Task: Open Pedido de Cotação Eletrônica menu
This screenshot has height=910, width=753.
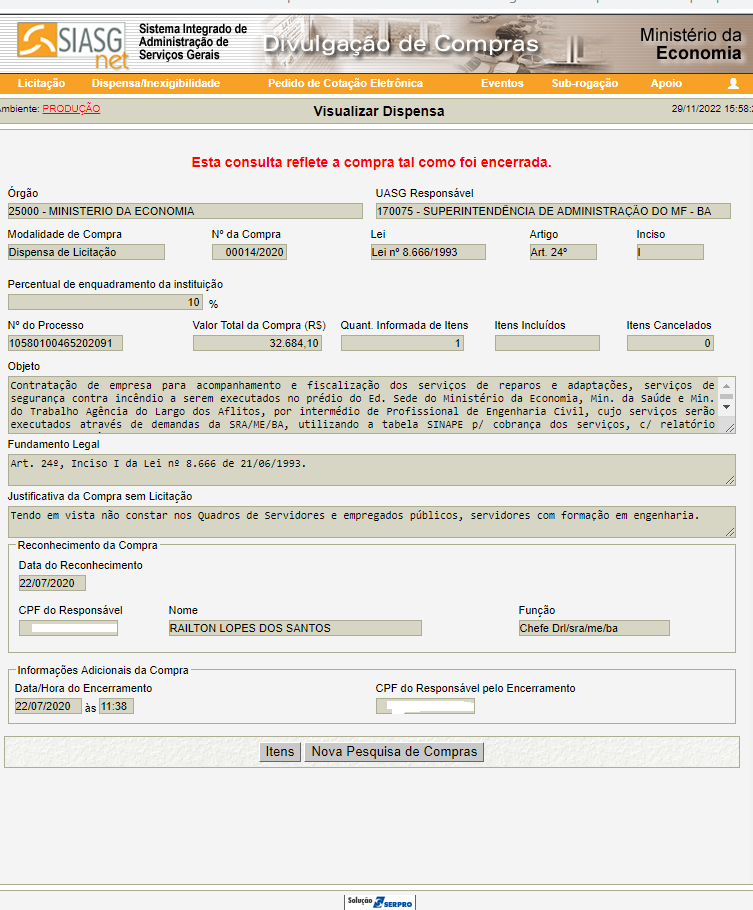Action: (x=345, y=84)
